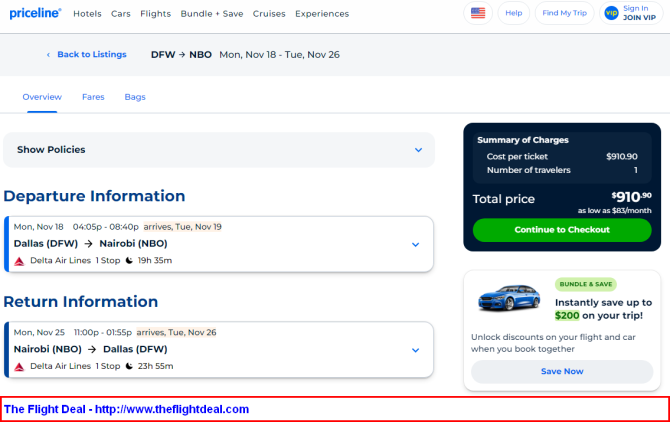The image size is (670, 422).
Task: Click the highlighted $200 savings text
Action: (x=567, y=316)
